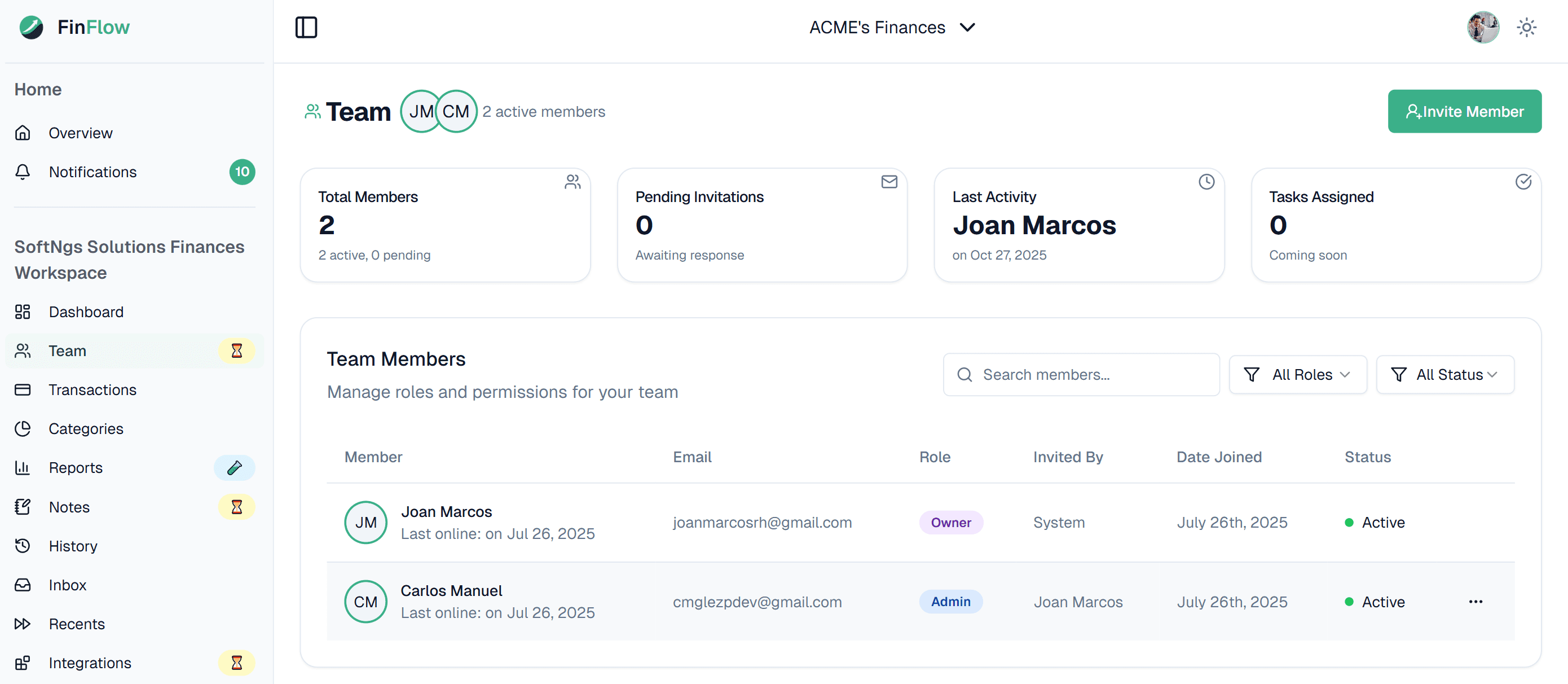Open actions menu on Carlos Manuel's row
The height and width of the screenshot is (684, 1568).
tap(1475, 602)
